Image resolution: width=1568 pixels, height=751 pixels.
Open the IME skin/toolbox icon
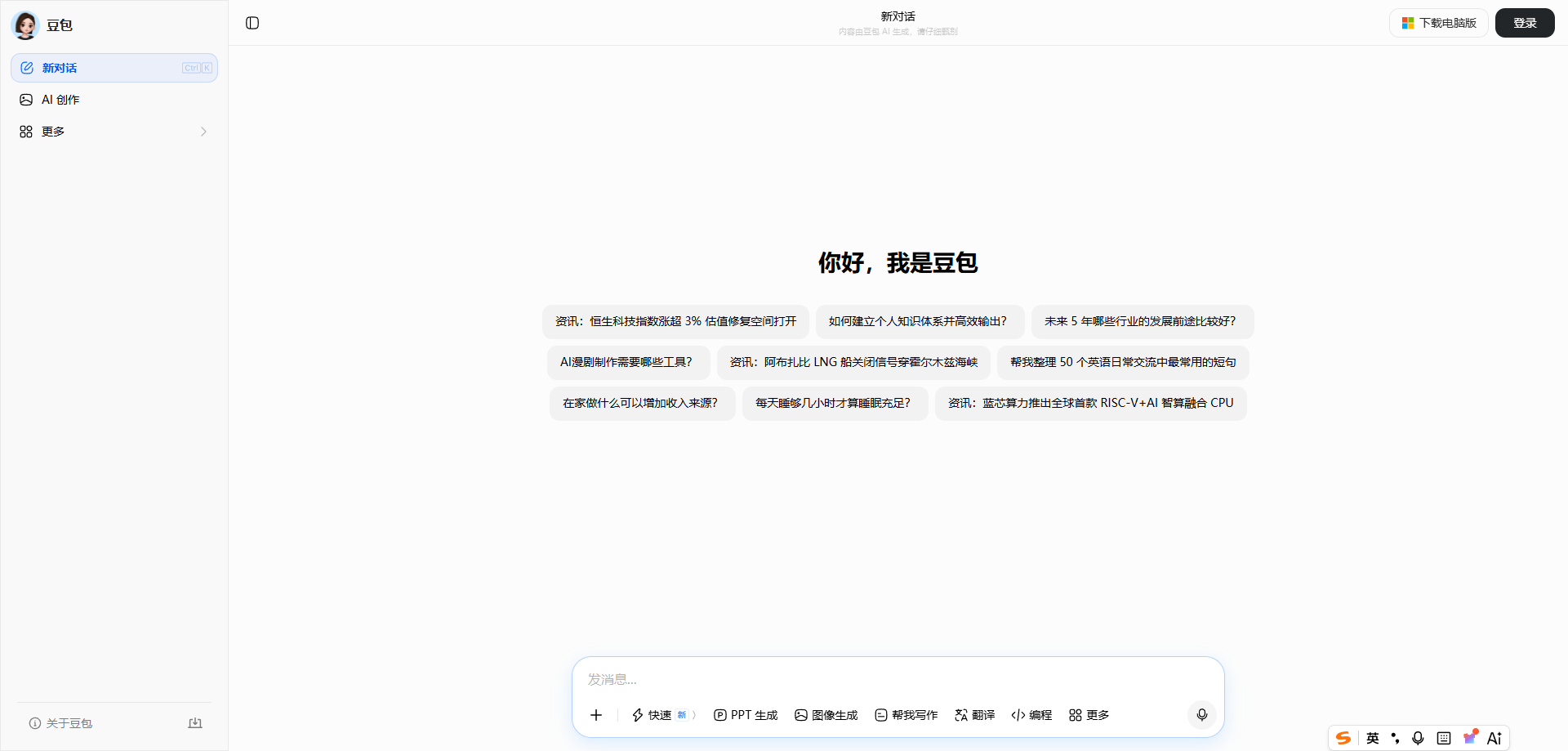pyautogui.click(x=1470, y=737)
